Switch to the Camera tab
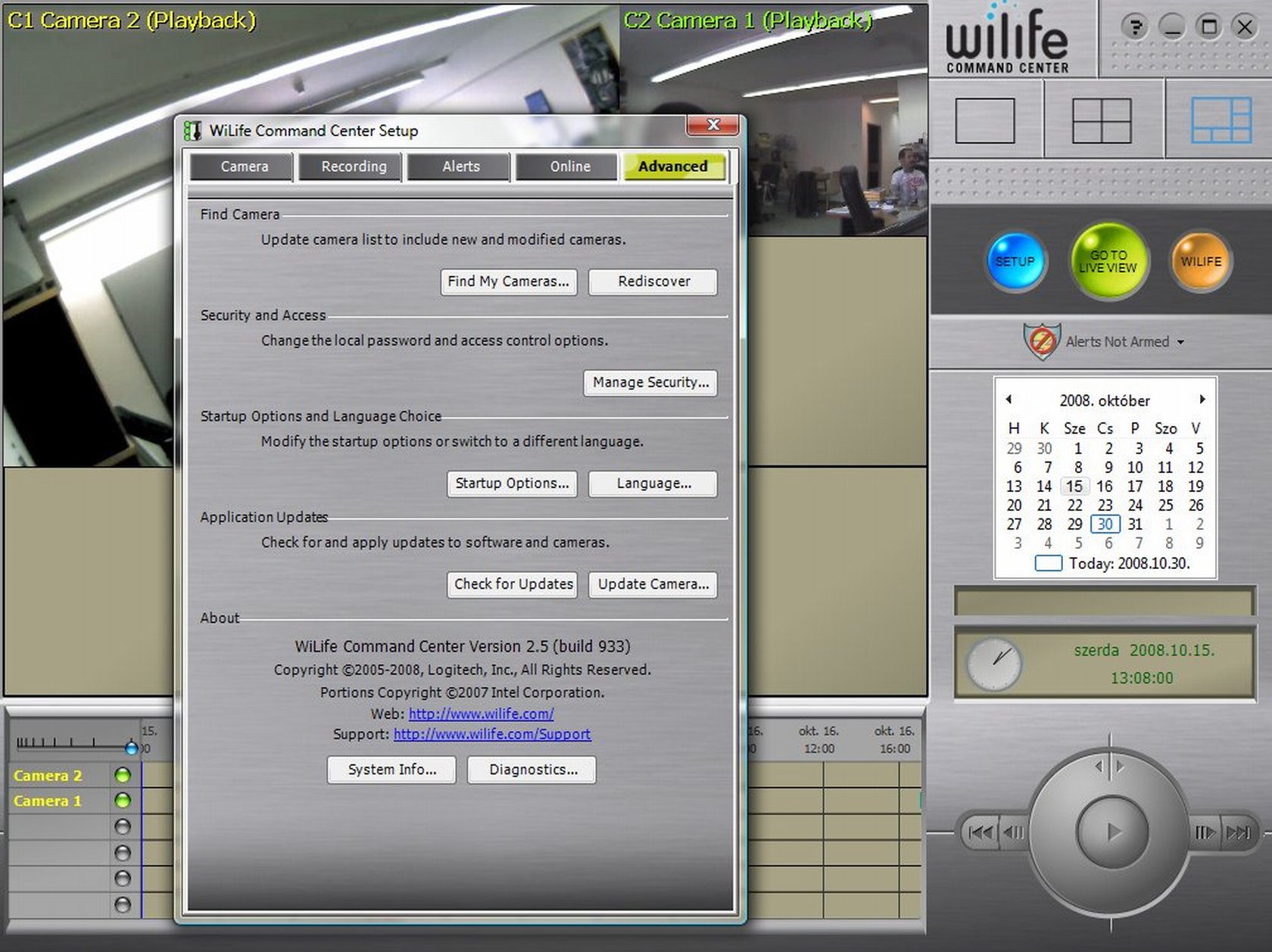 point(242,166)
